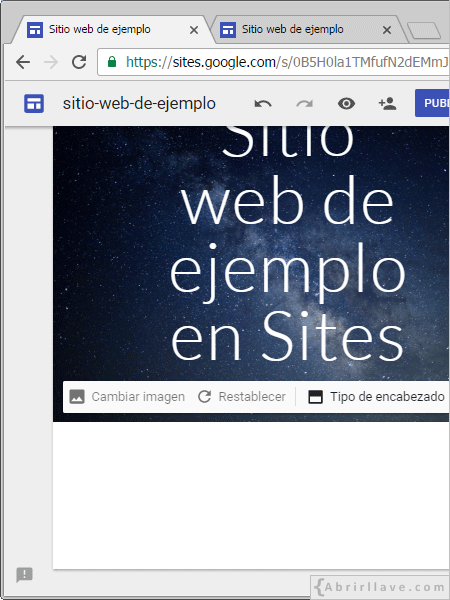
Task: Click the redo arrow icon
Action: (305, 104)
